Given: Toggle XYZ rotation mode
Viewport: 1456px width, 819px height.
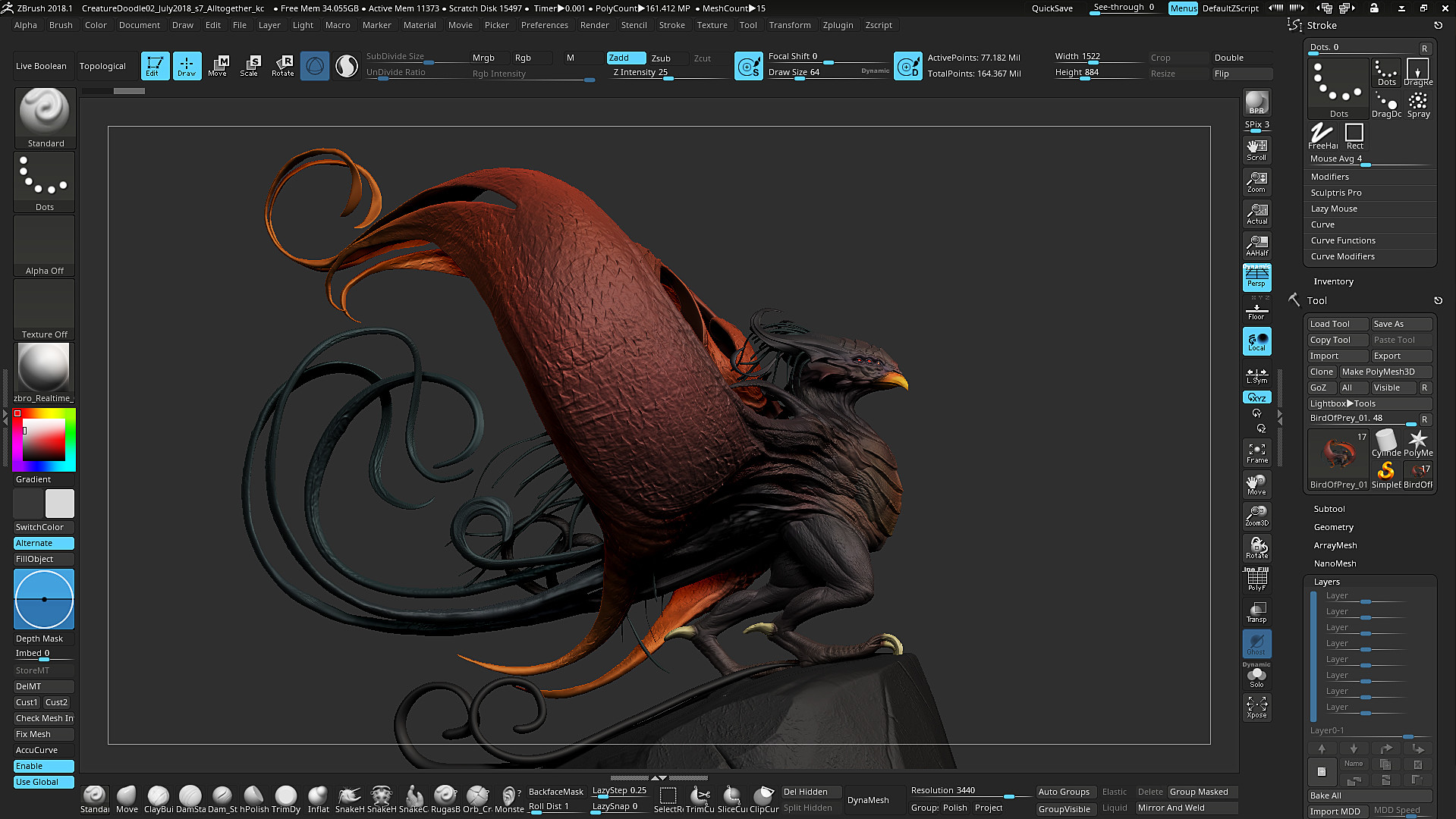Looking at the screenshot, I should [1256, 397].
